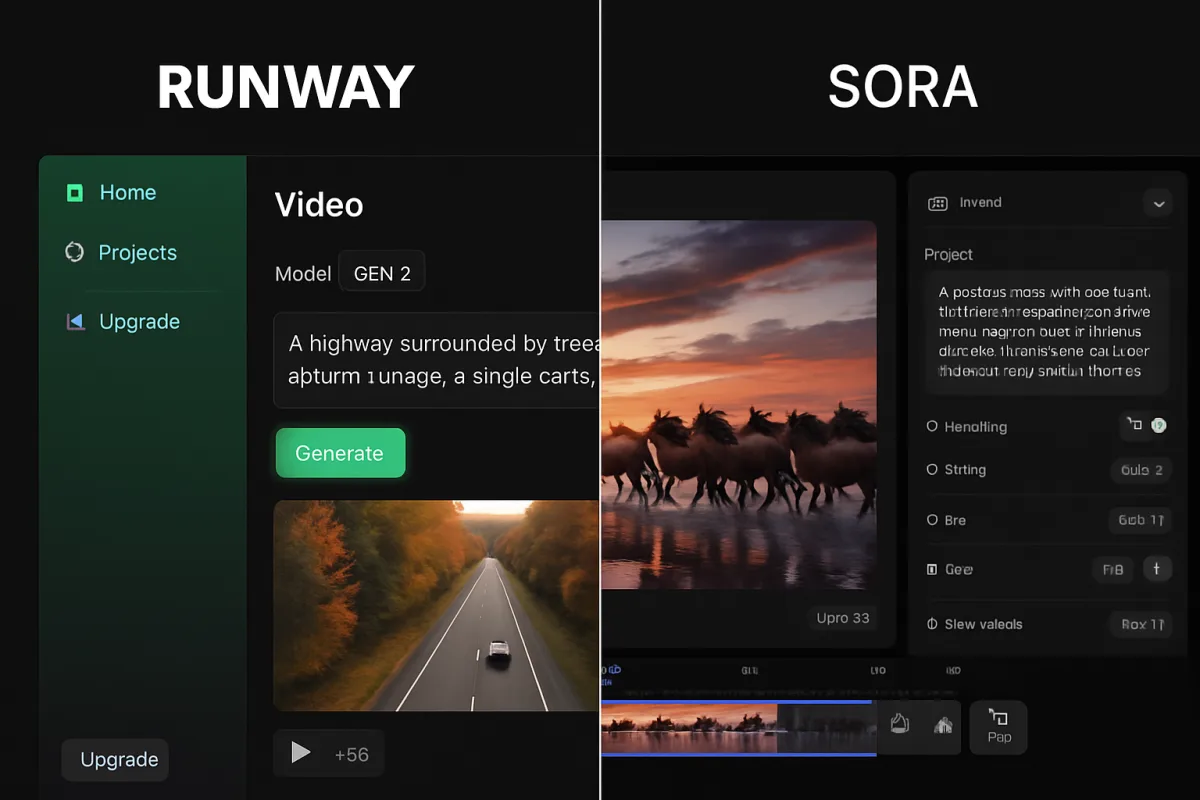Select the Henolting radio option
This screenshot has width=1200, height=800.
tap(932, 426)
